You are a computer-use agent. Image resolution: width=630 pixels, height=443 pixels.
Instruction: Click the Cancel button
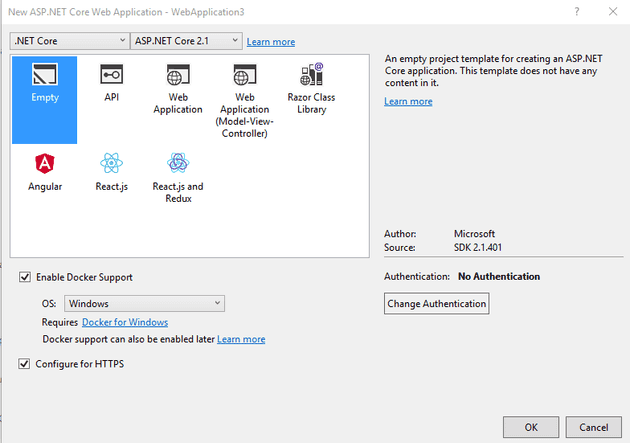(x=593, y=427)
